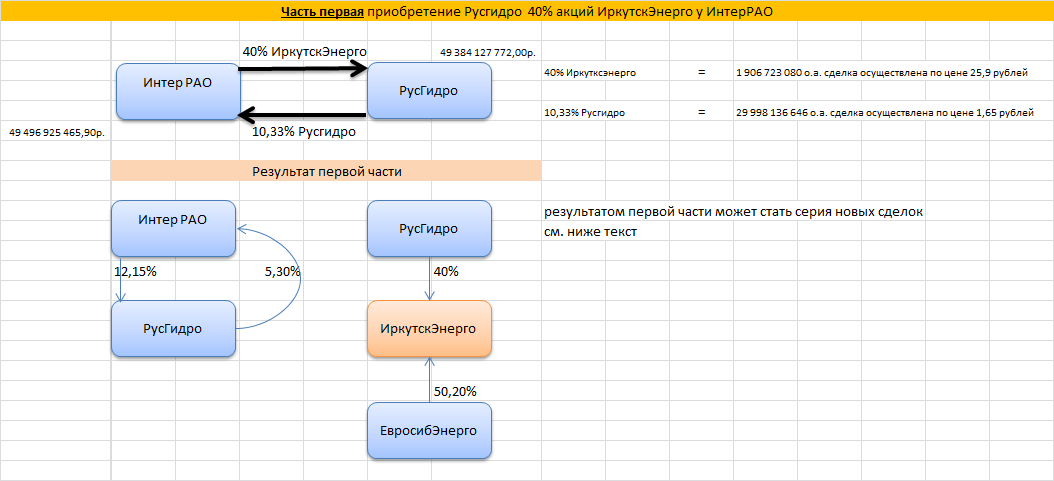Click the "40% ИркутскЭнерго" label above the thick arrow
1054x481 pixels.
click(x=305, y=52)
